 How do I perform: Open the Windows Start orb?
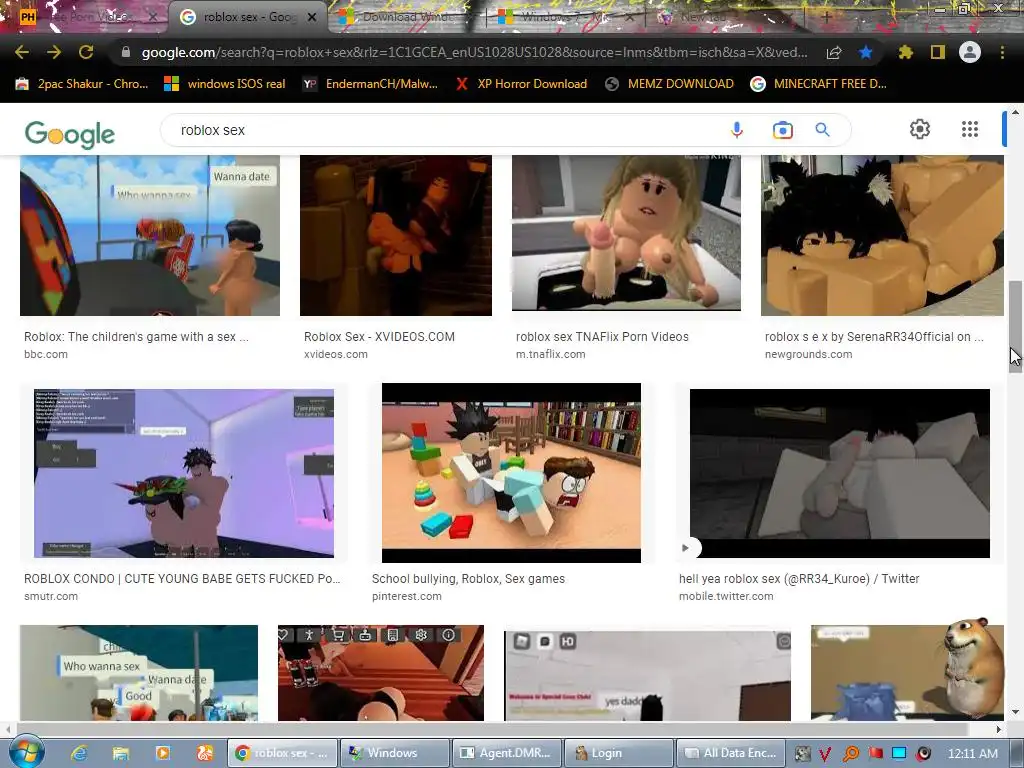[25, 752]
